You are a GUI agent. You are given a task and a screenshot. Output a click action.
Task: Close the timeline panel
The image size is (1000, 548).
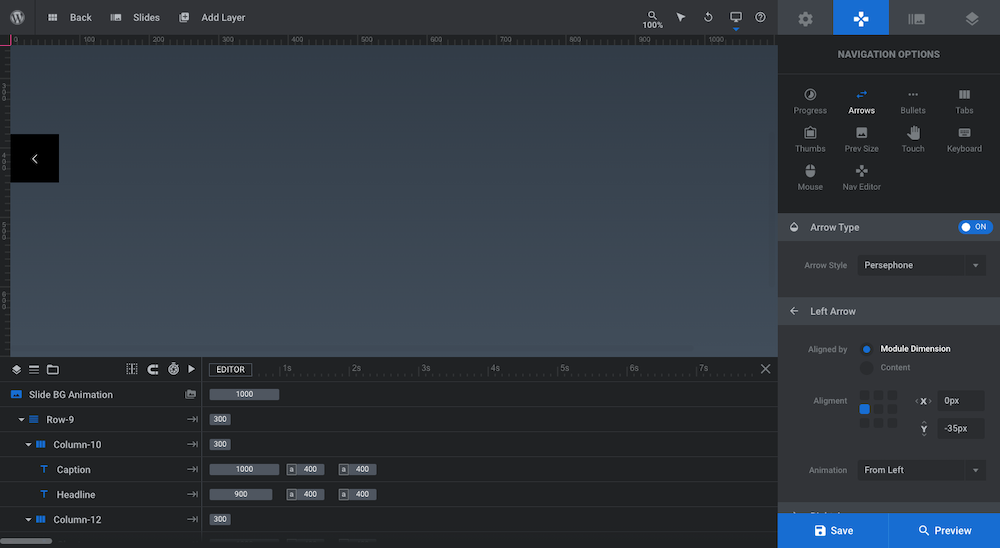765,369
